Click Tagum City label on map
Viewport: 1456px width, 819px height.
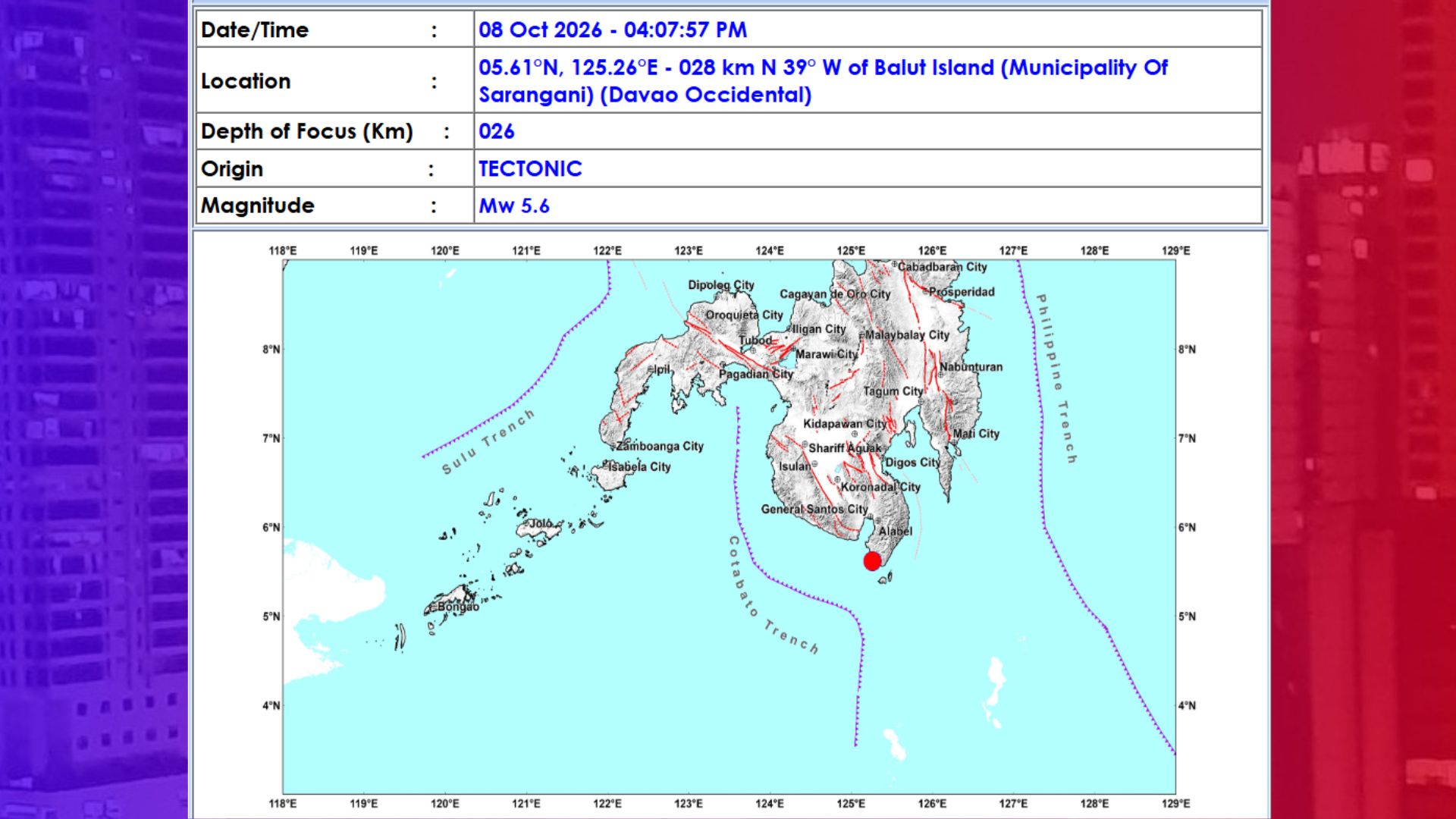pos(893,391)
